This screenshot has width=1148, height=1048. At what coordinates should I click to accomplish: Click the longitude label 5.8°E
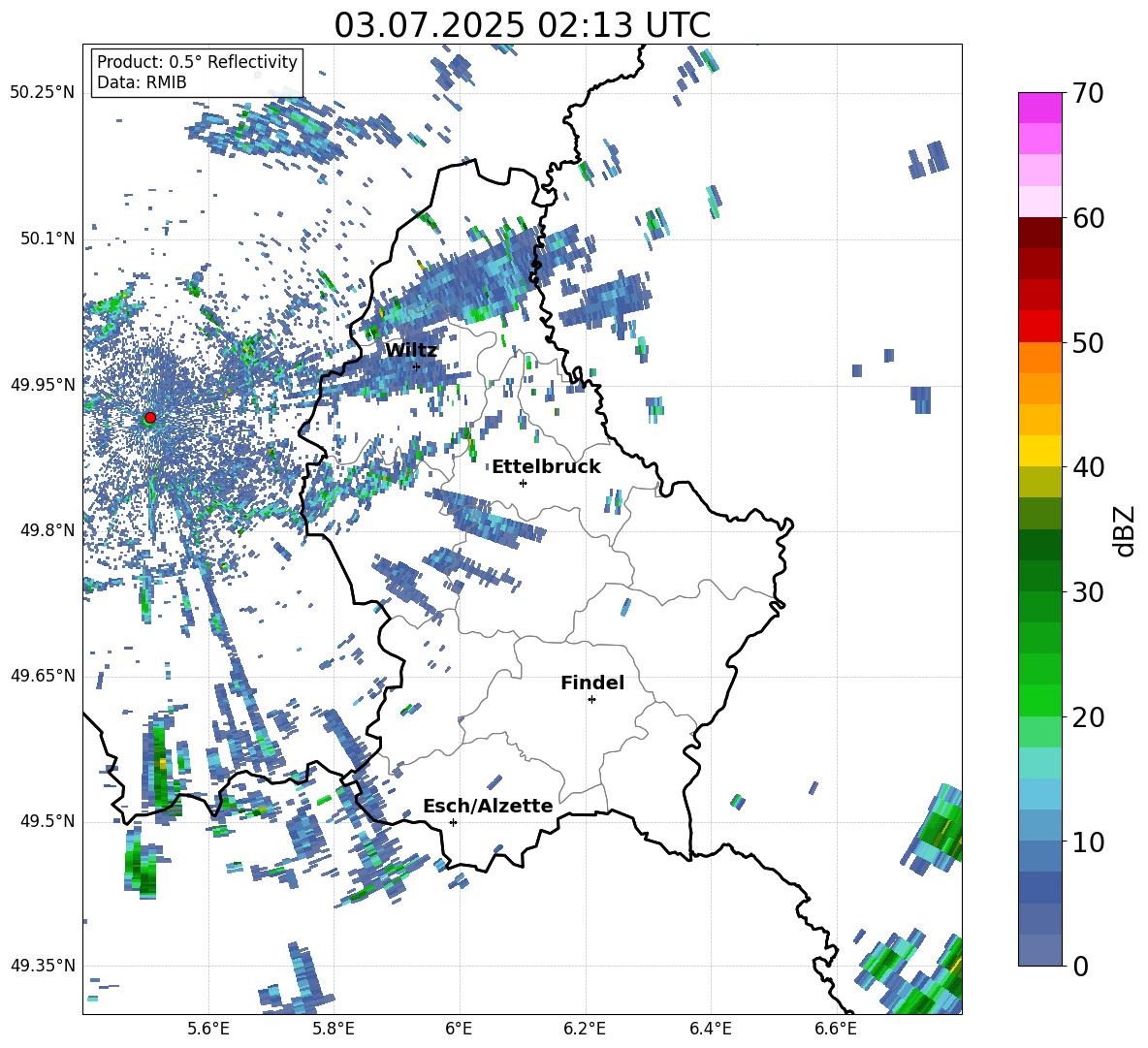334,1029
